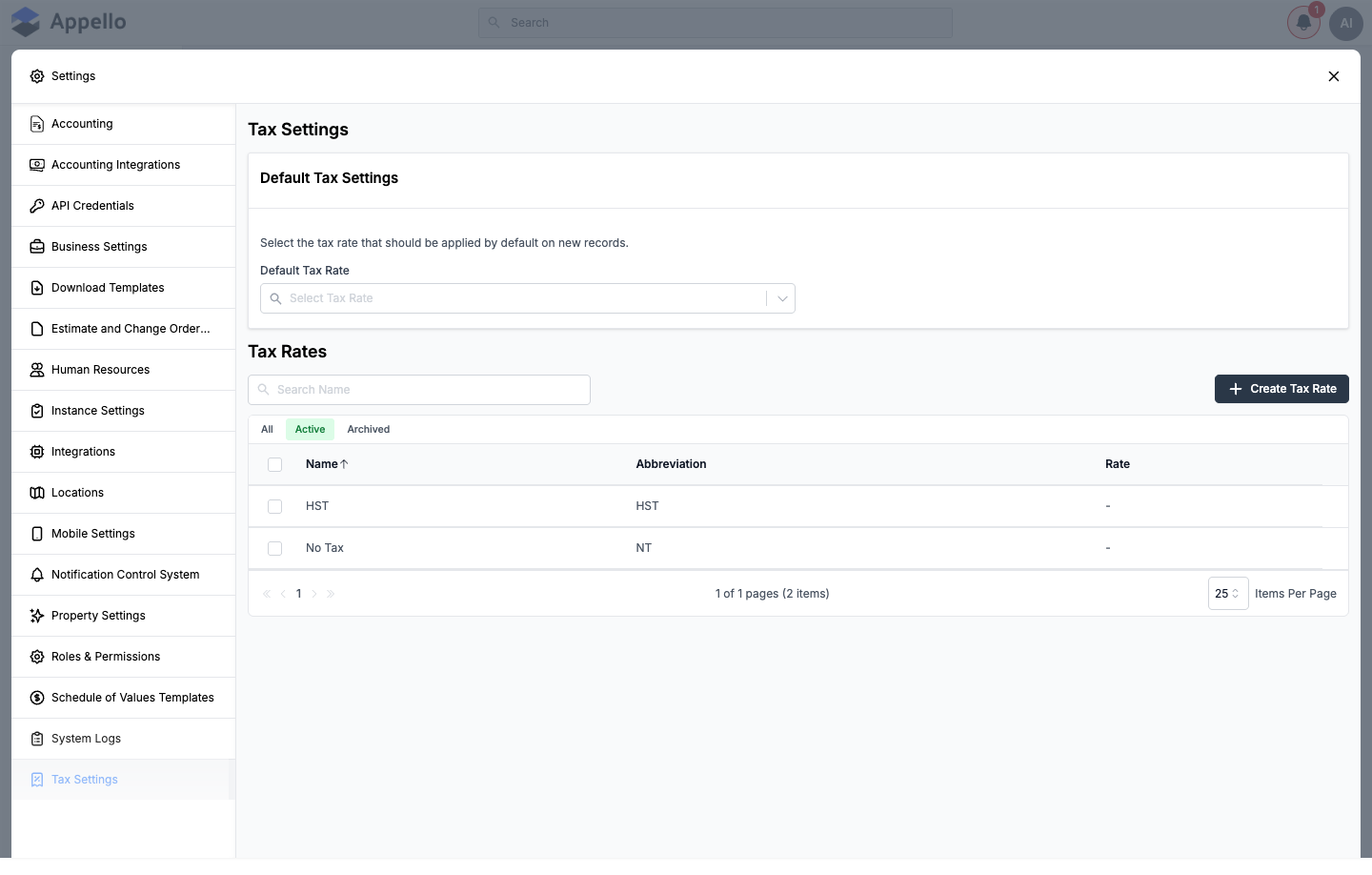Viewport: 1372px width, 875px height.
Task: Open the Default Tax Rate dropdown arrow
Action: click(x=782, y=298)
